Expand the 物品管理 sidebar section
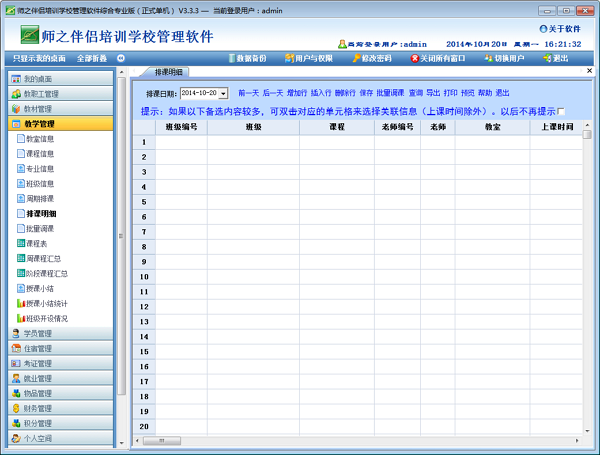Image resolution: width=600 pixels, height=455 pixels. point(60,393)
